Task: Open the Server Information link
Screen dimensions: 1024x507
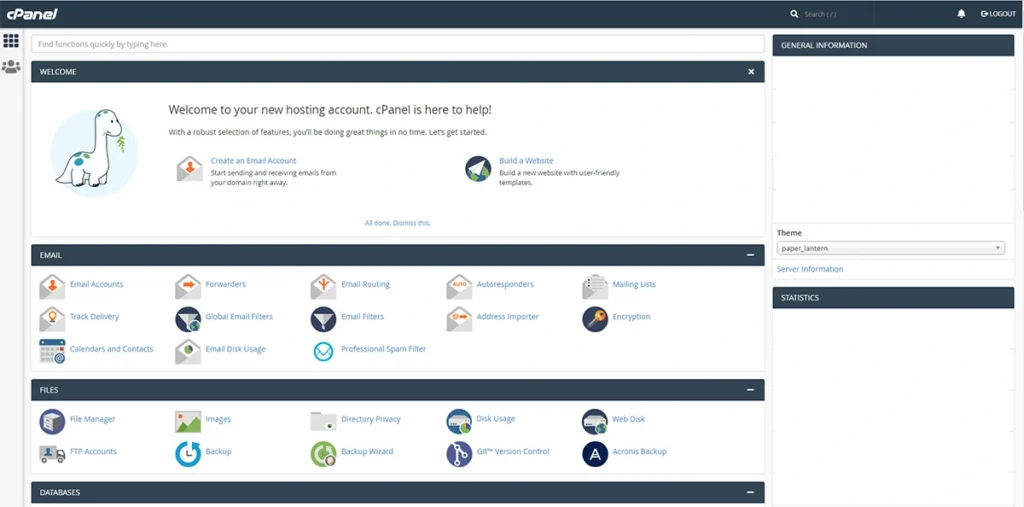Action: click(x=810, y=269)
